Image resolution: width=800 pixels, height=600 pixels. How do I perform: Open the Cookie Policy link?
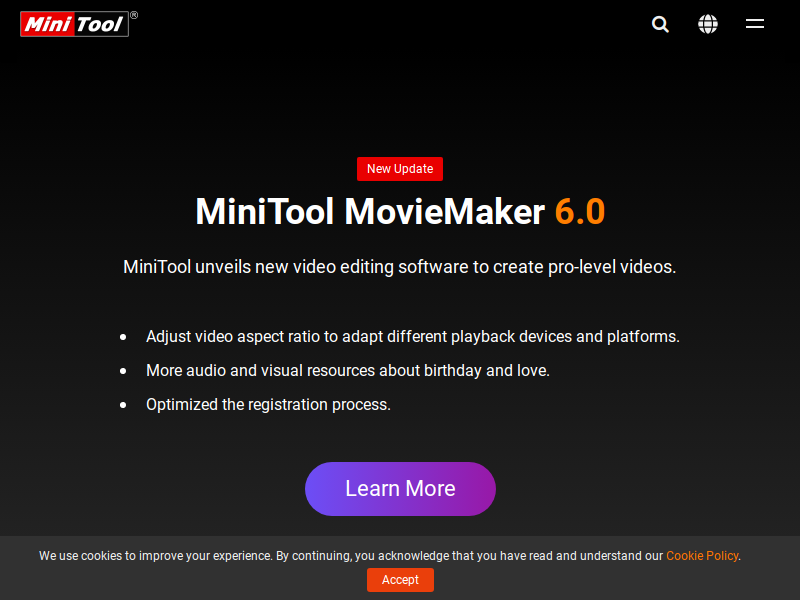pos(702,556)
